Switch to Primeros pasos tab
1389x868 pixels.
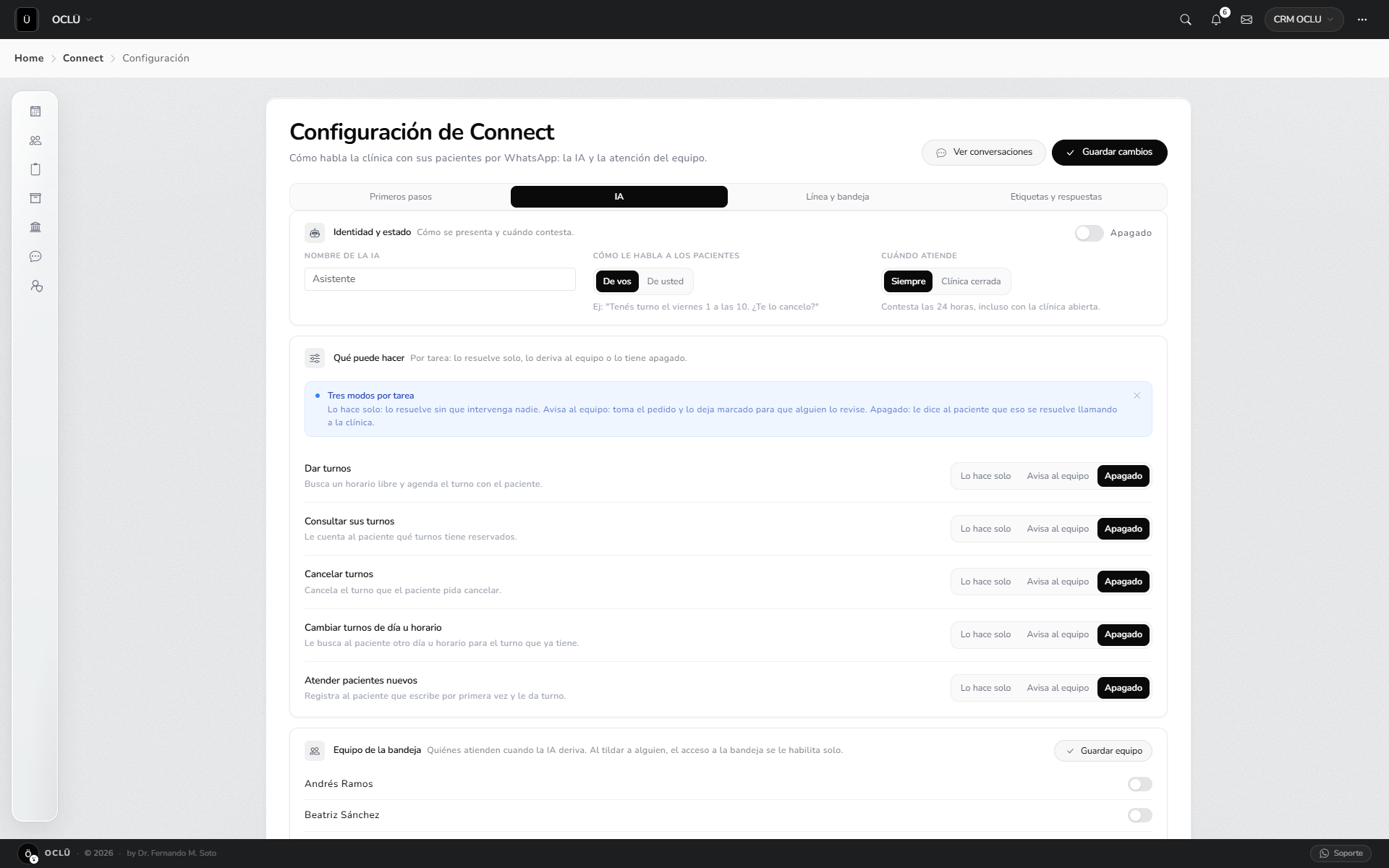coord(401,197)
